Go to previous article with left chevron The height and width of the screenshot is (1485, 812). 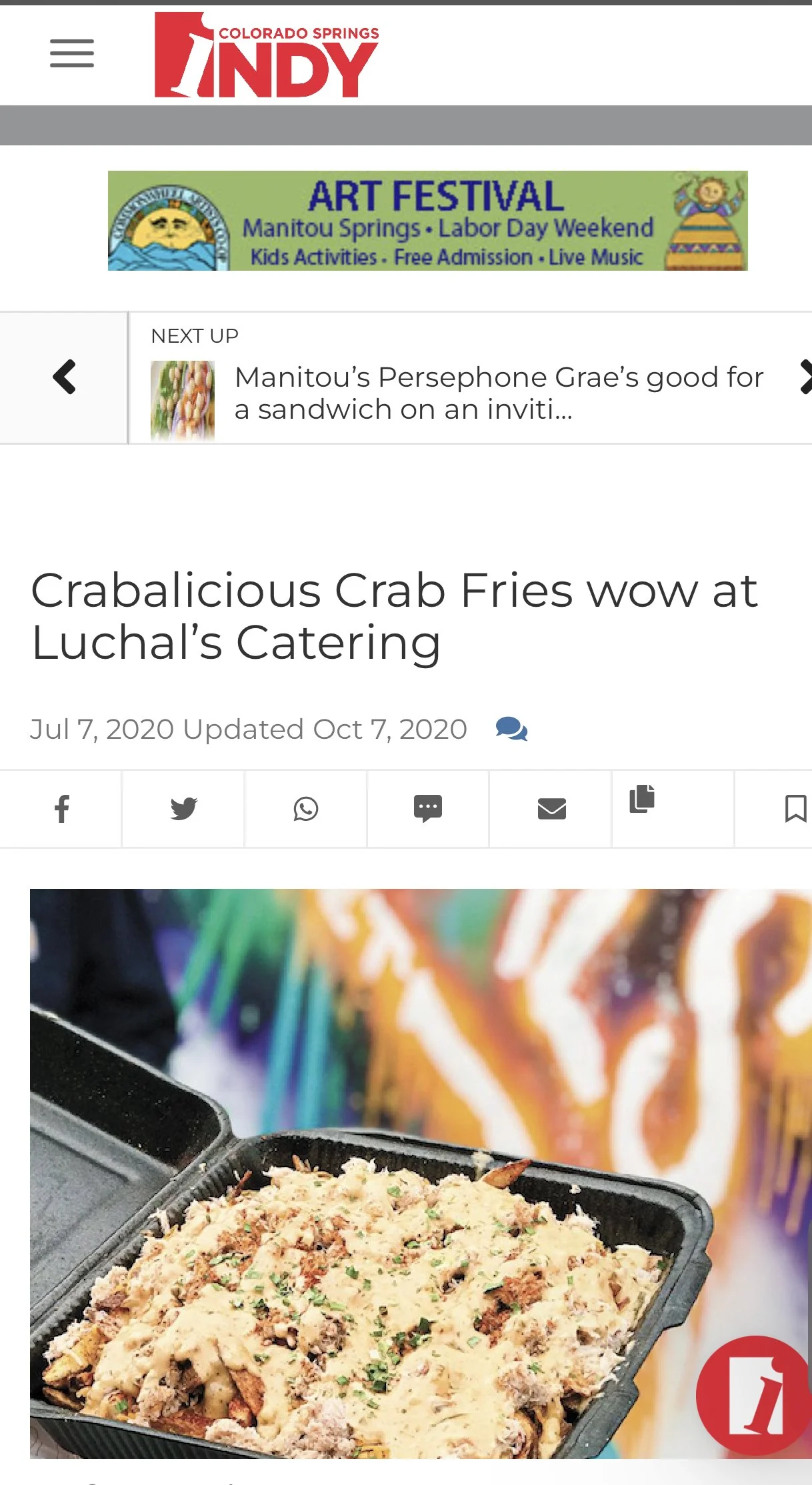64,377
